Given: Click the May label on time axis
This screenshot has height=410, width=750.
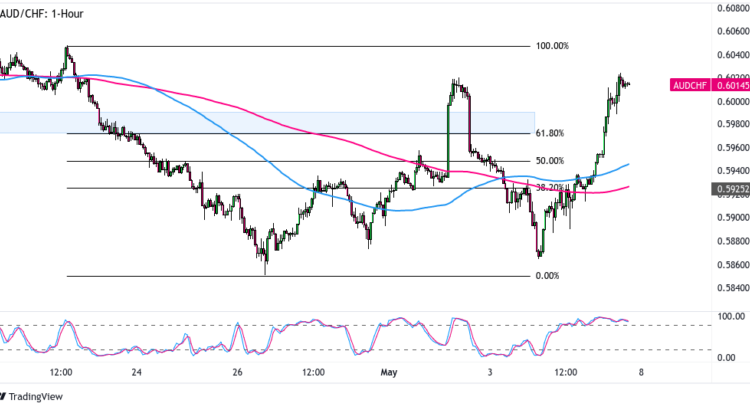Looking at the screenshot, I should 388,371.
